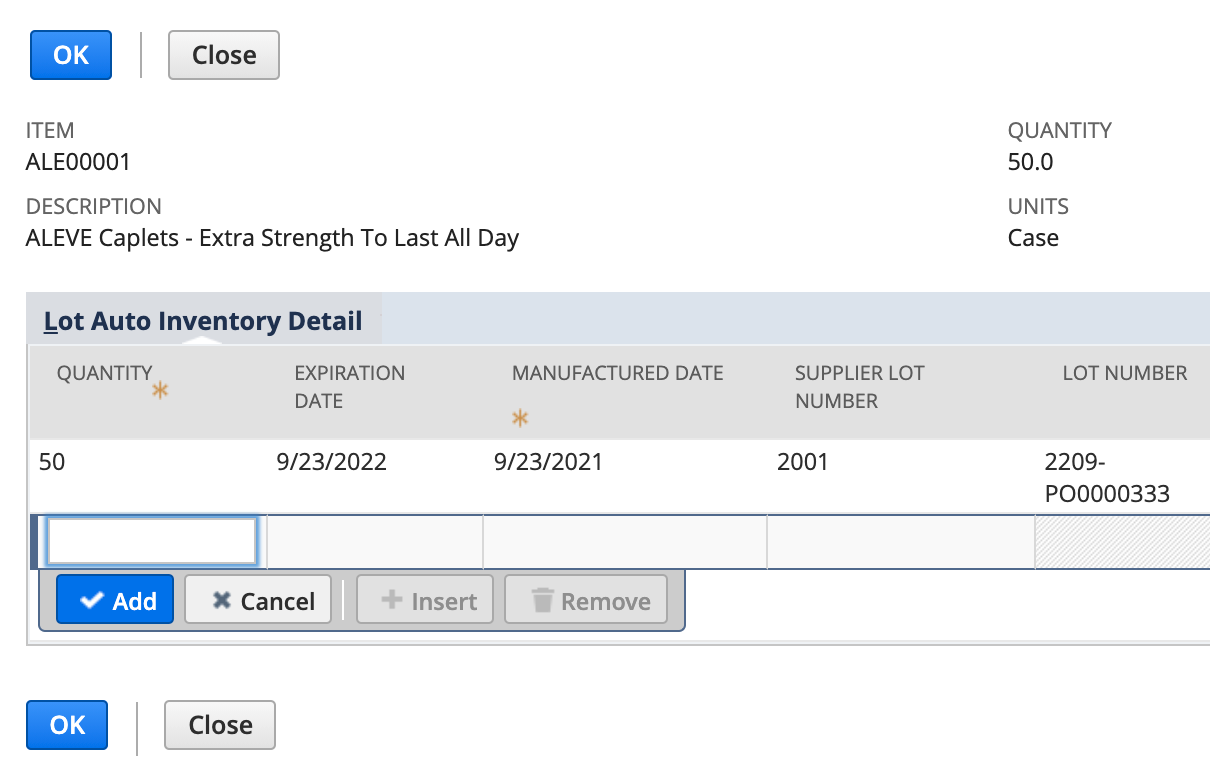Click the expiration date 9/23/2022 cell

coord(331,464)
